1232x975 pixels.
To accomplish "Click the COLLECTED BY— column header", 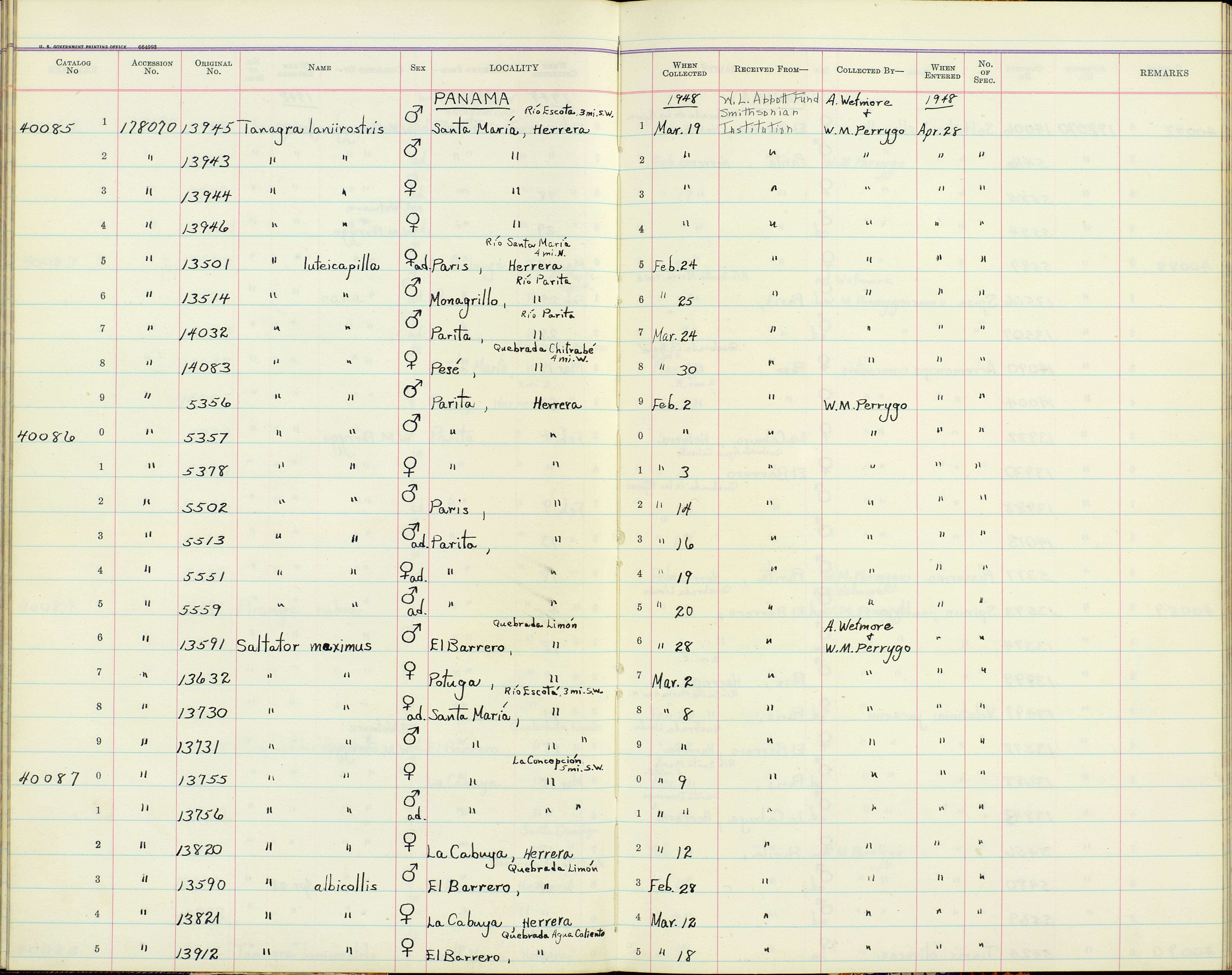I will tap(870, 70).
